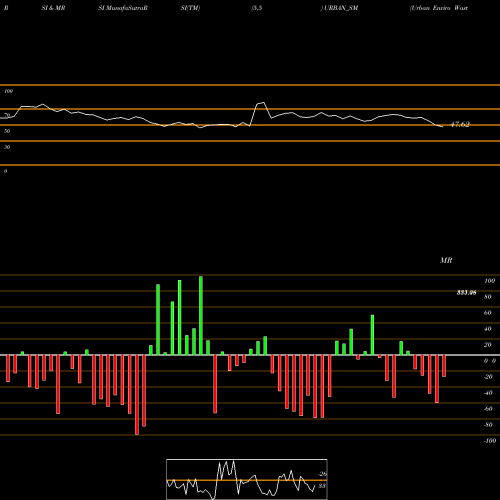Click the ') URBAN_SM' symbol label
Screen dimensions: 500x500
339,8
